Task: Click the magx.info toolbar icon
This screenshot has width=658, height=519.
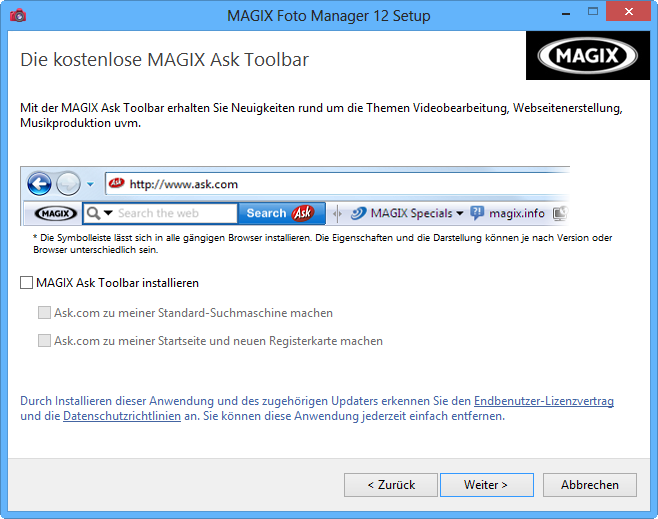Action: click(x=477, y=213)
